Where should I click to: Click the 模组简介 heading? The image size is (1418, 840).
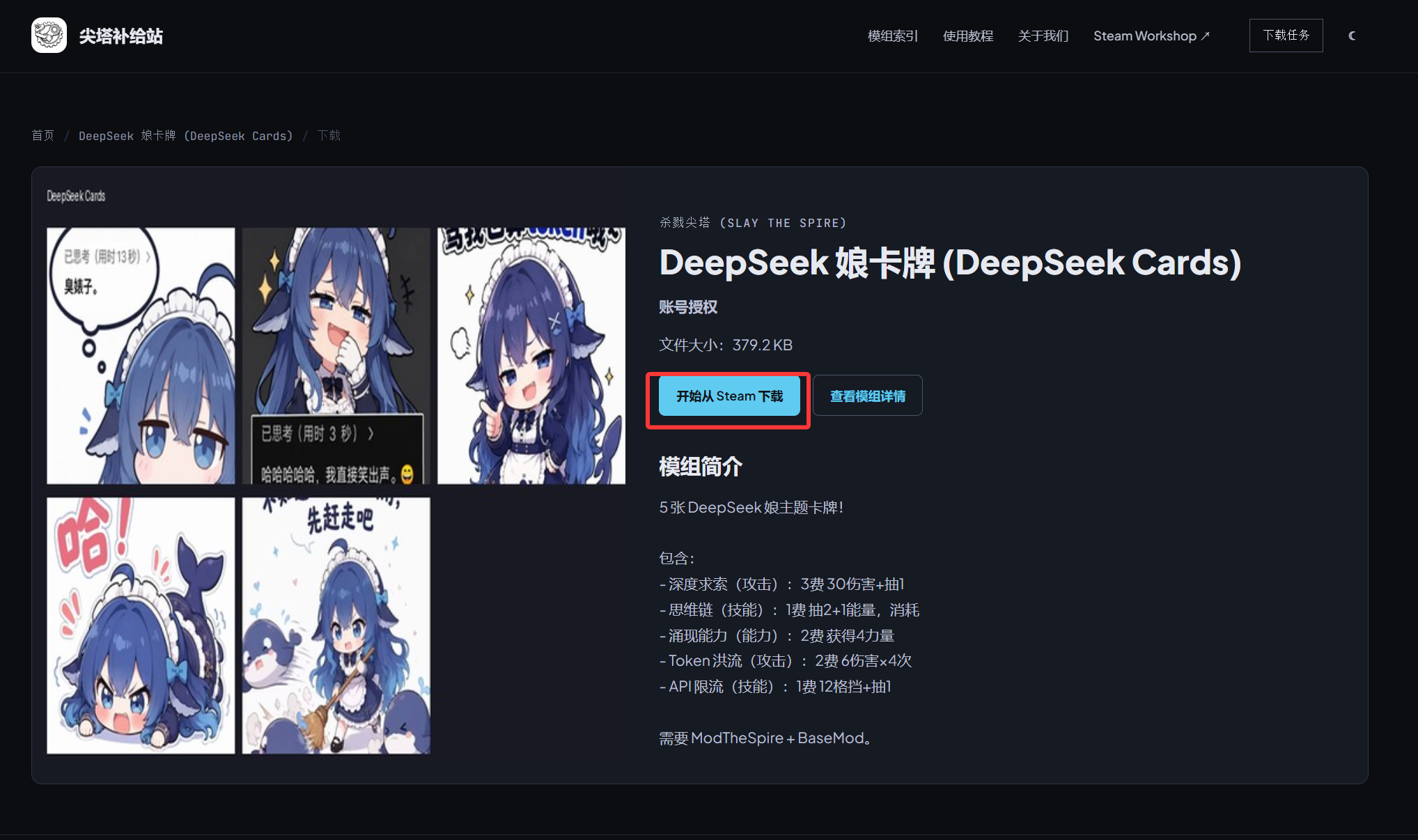click(x=701, y=467)
